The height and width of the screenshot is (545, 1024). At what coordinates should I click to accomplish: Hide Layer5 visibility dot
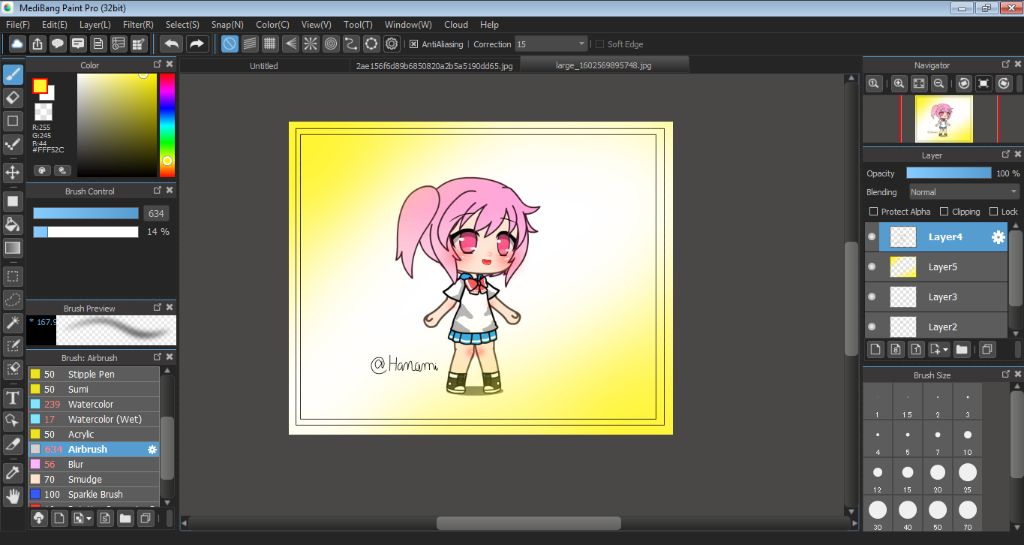[x=872, y=266]
